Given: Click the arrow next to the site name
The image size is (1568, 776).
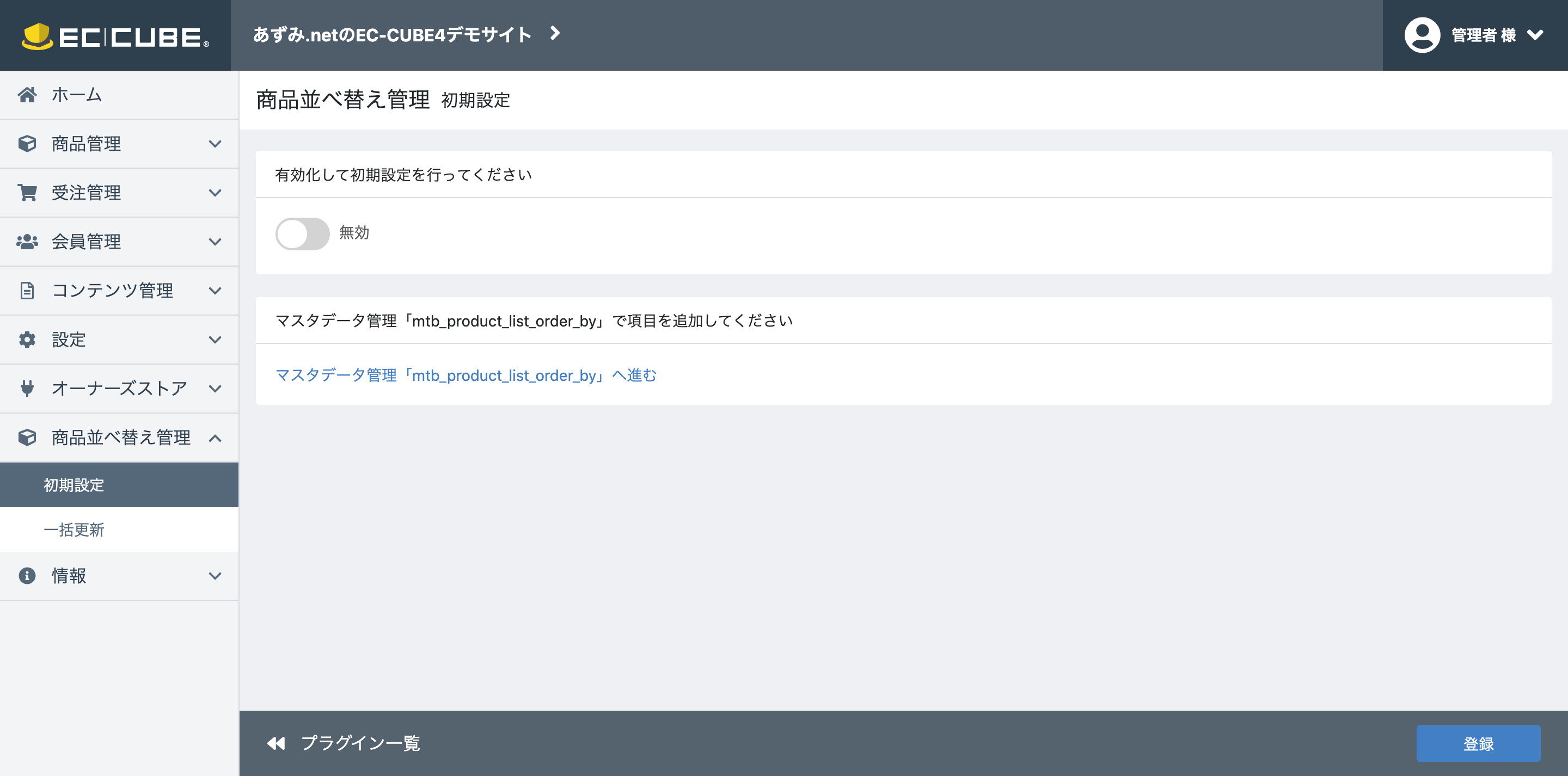Looking at the screenshot, I should [x=555, y=34].
